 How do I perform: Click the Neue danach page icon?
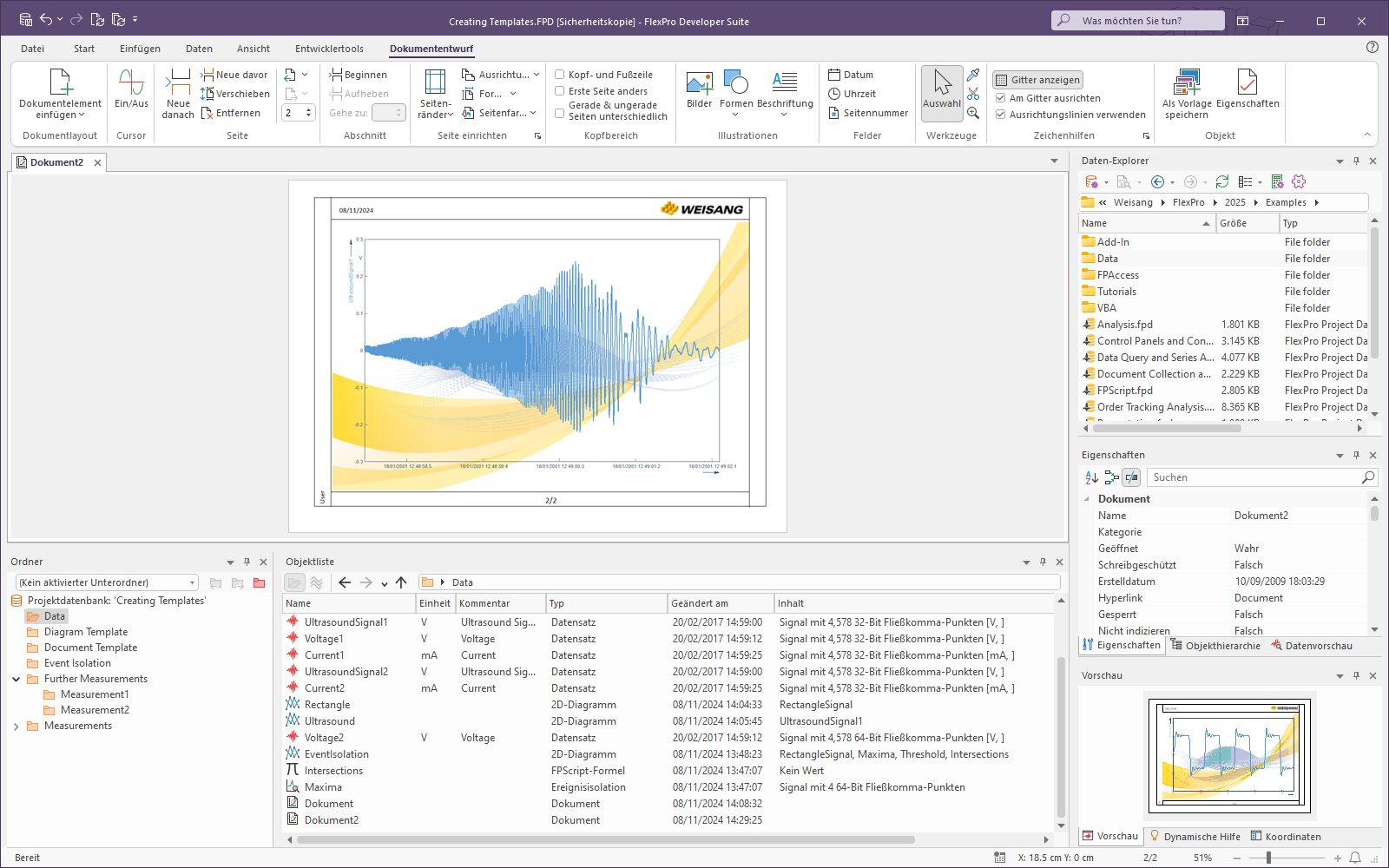click(178, 83)
